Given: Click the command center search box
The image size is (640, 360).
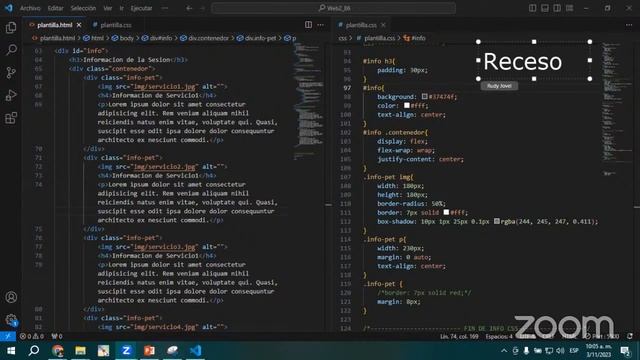Looking at the screenshot, I should [333, 8].
